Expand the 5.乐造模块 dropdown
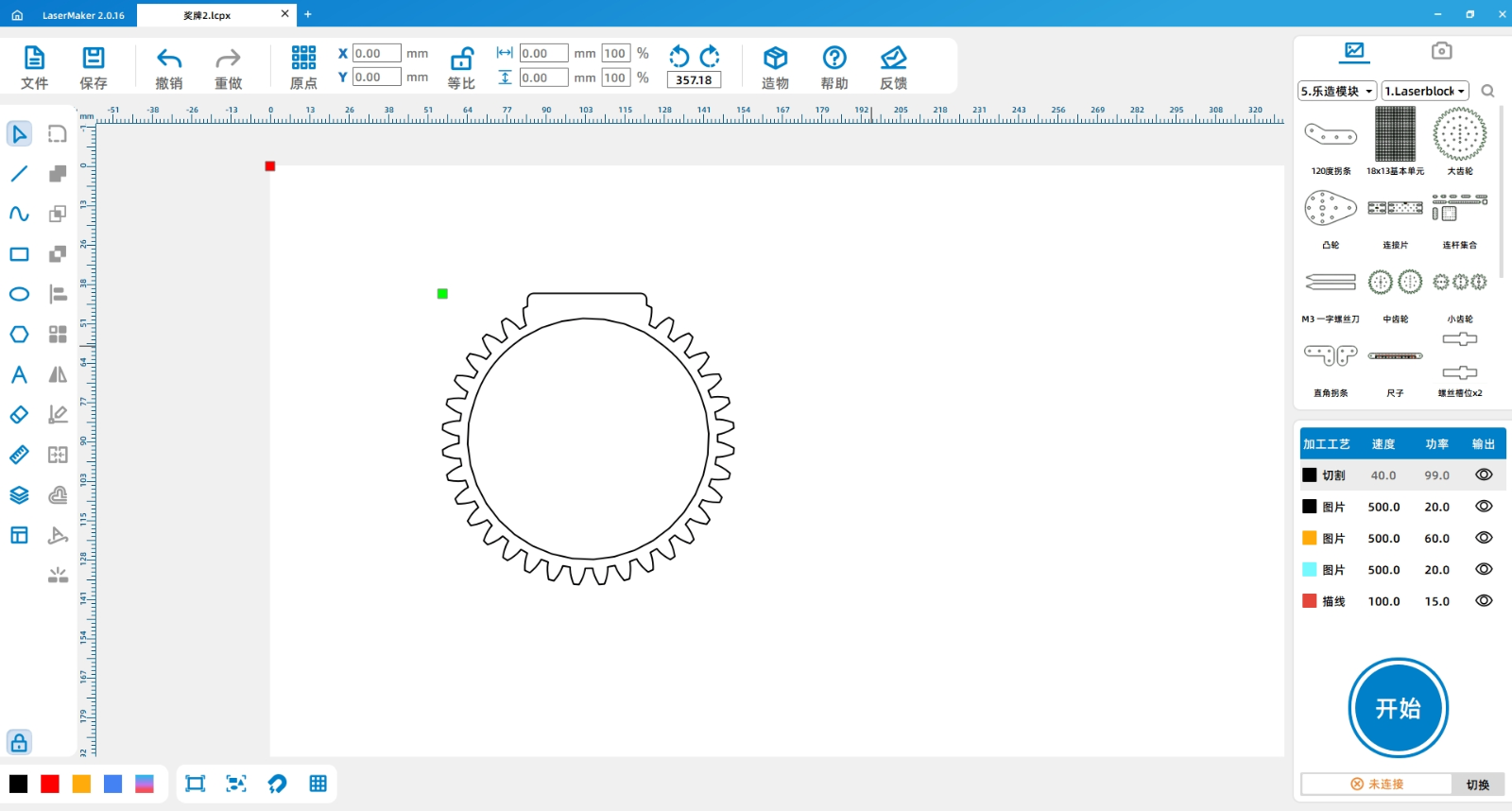This screenshot has height=811, width=1512. [x=1337, y=91]
